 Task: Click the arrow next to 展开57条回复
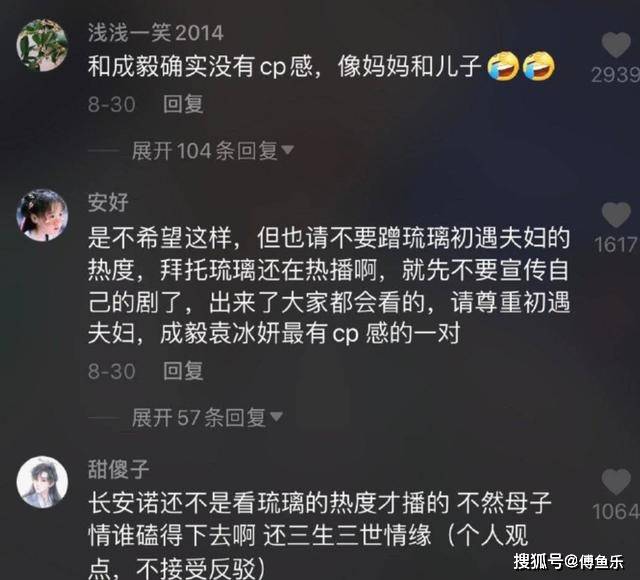[x=276, y=417]
